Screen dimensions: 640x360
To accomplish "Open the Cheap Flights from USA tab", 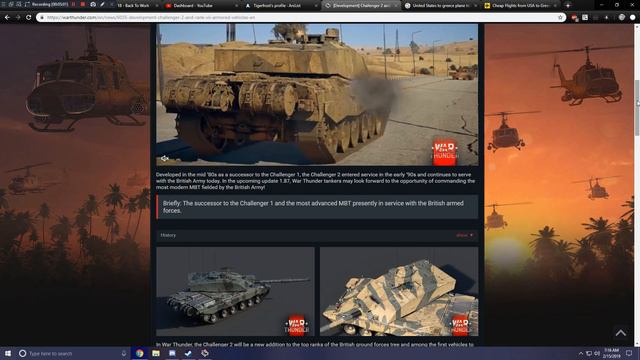I will tap(520, 6).
